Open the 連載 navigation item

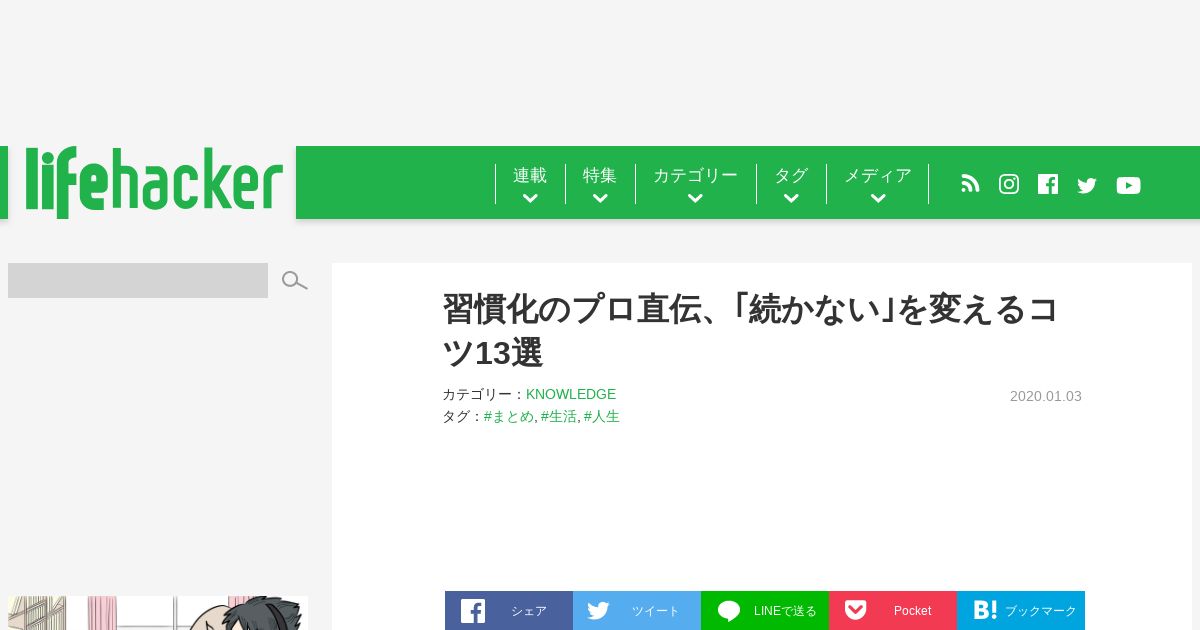pos(530,175)
